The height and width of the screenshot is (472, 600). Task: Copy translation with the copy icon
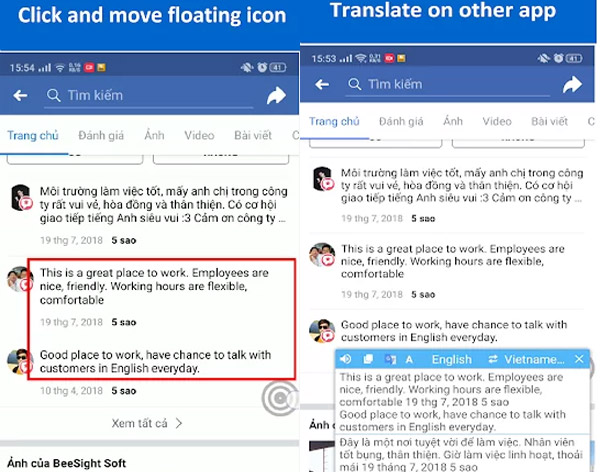point(368,359)
